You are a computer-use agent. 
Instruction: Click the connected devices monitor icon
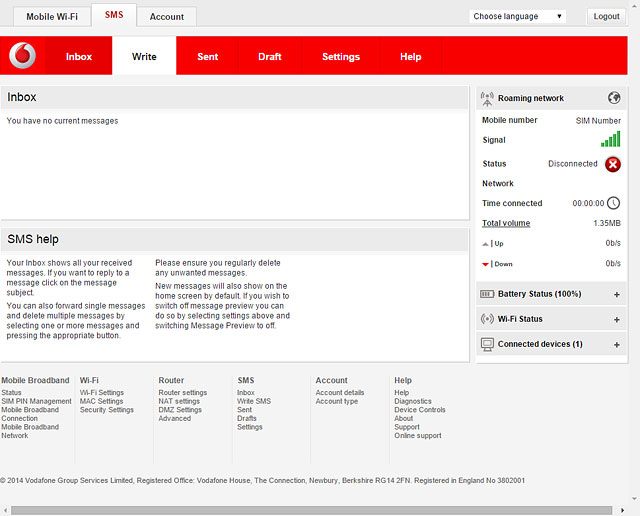click(487, 344)
